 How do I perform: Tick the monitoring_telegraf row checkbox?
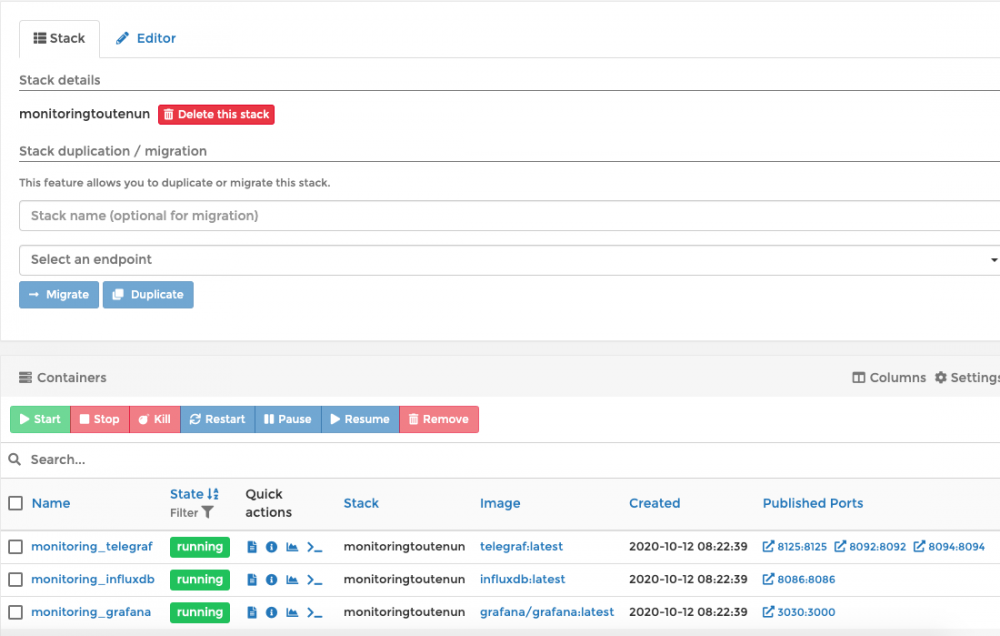(x=15, y=547)
